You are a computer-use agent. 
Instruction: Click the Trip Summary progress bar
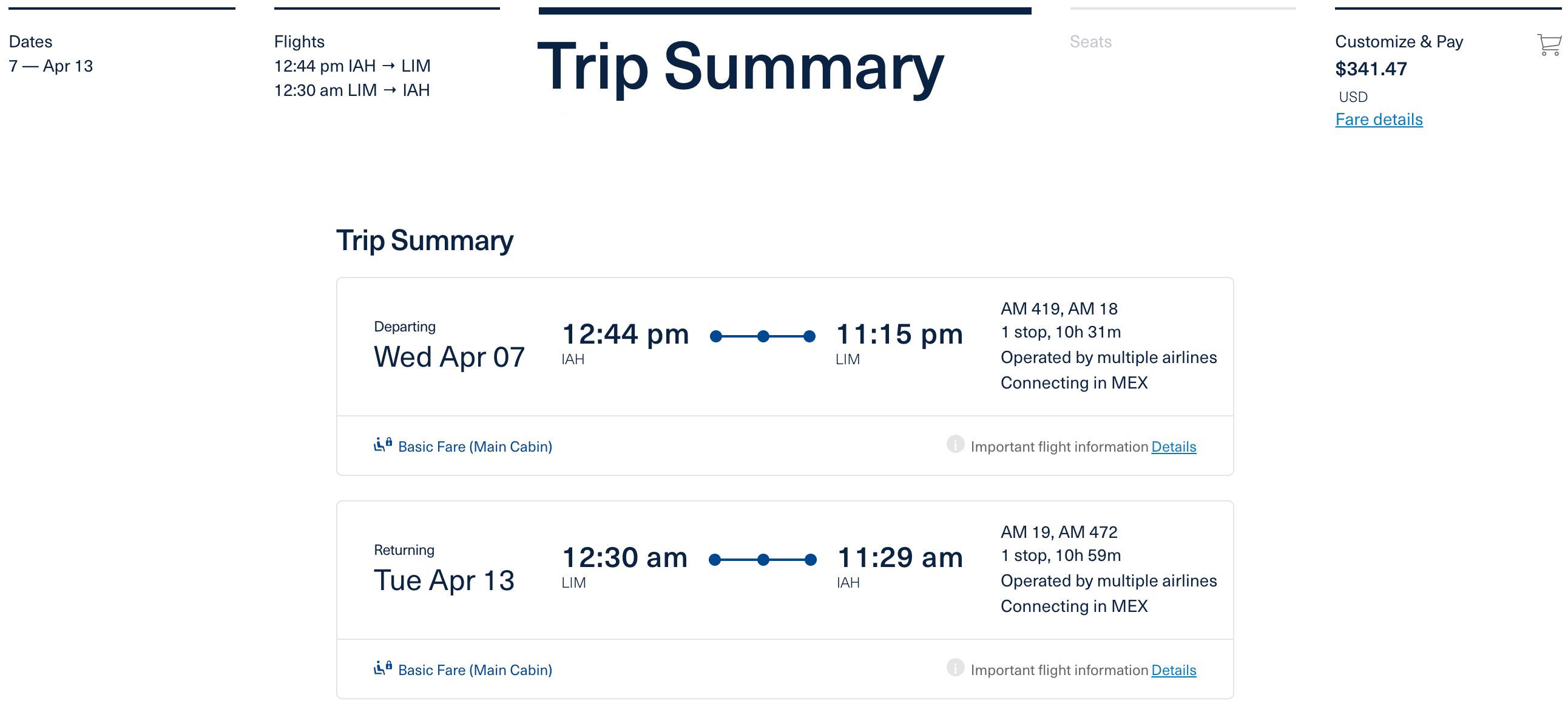[784, 10]
